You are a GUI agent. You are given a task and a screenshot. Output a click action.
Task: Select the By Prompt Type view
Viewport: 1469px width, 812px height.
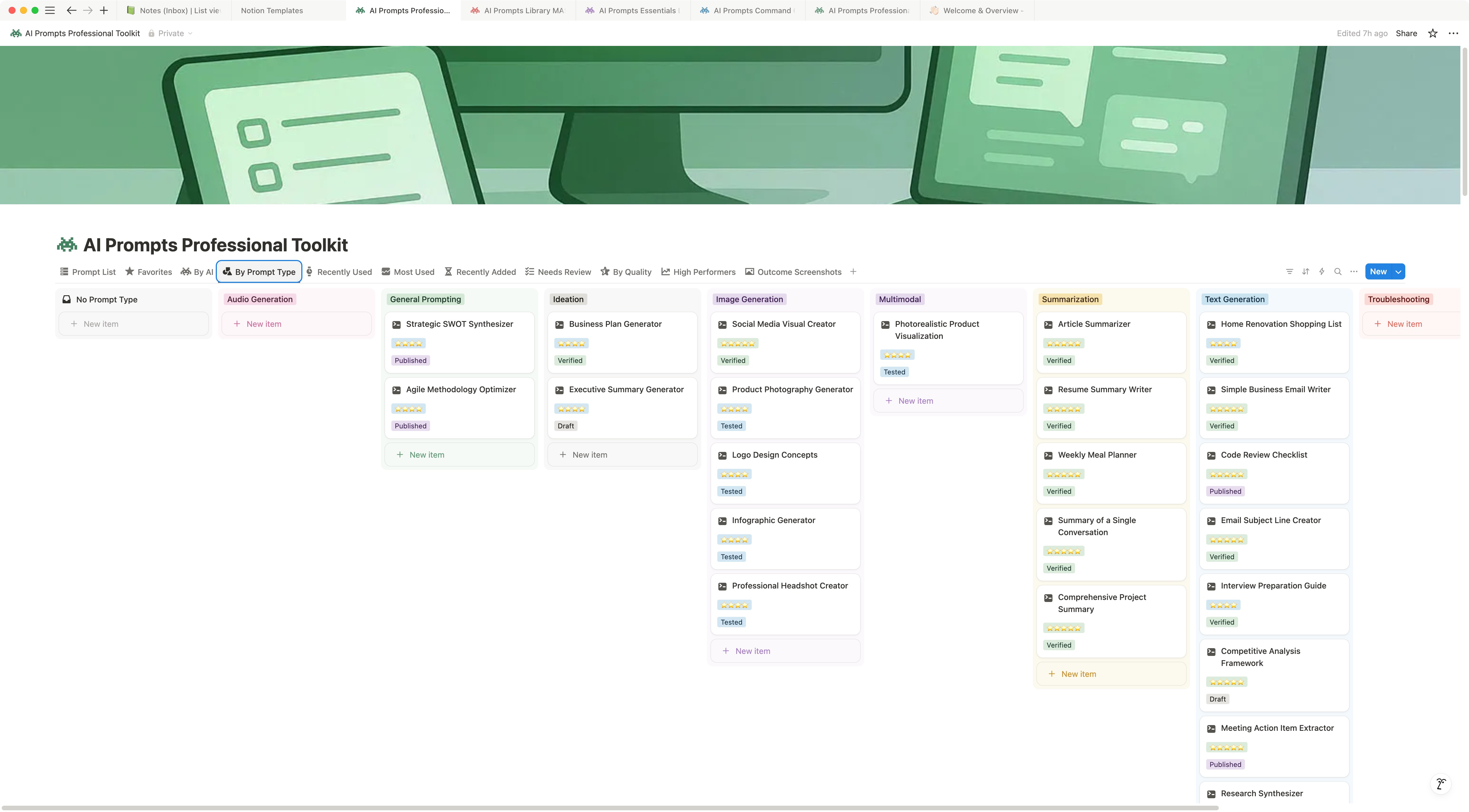[x=259, y=272]
